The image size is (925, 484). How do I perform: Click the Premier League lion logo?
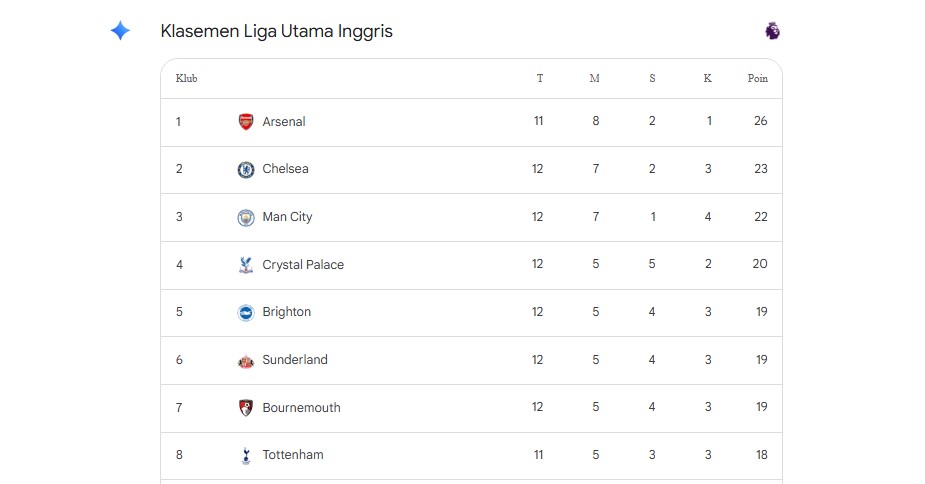point(772,31)
